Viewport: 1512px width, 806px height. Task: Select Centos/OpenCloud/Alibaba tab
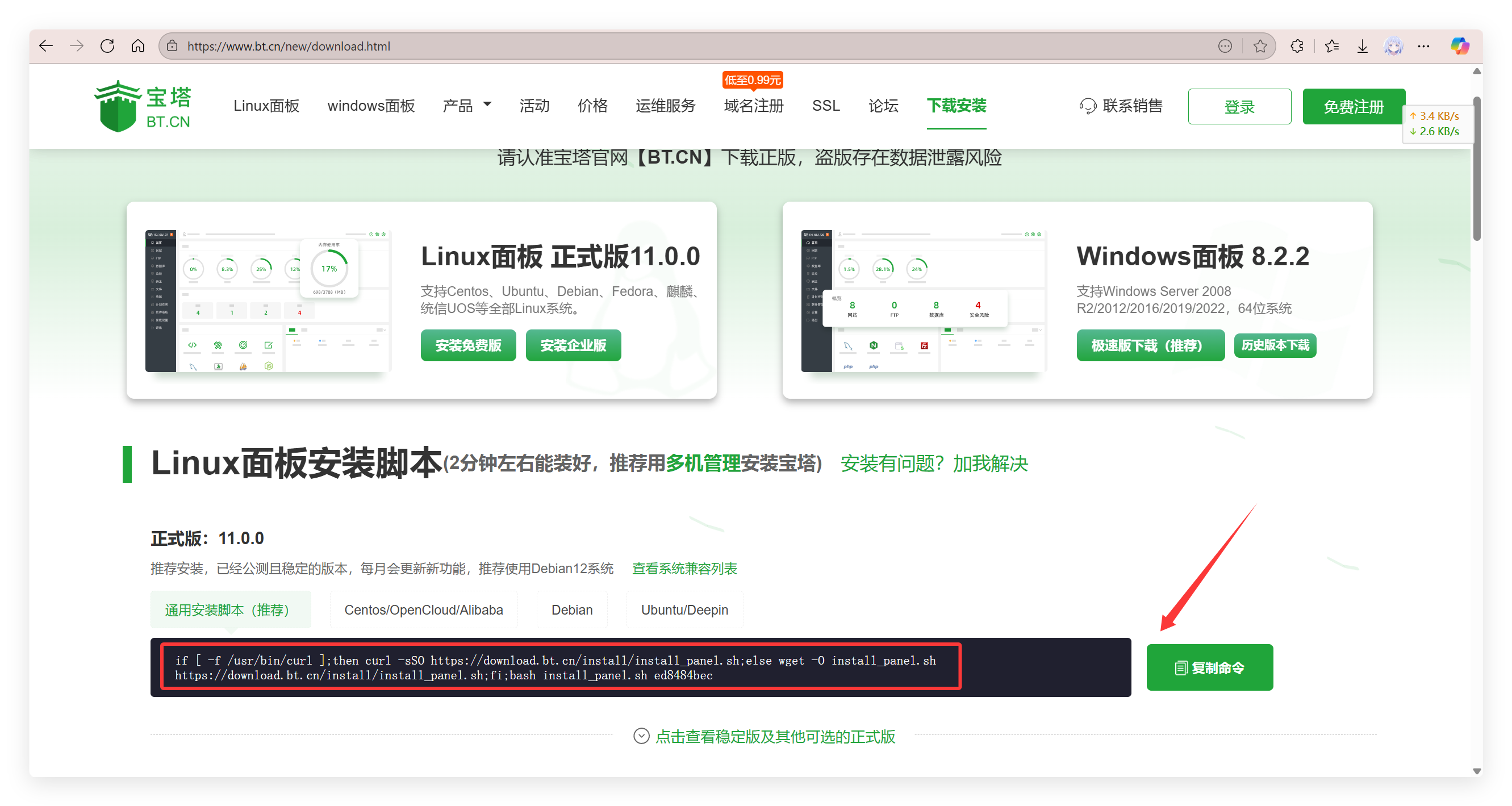(x=423, y=609)
